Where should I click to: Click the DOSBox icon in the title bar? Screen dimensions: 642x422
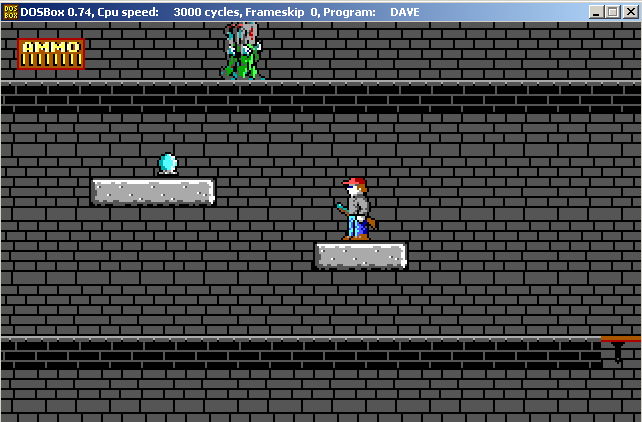pos(11,12)
